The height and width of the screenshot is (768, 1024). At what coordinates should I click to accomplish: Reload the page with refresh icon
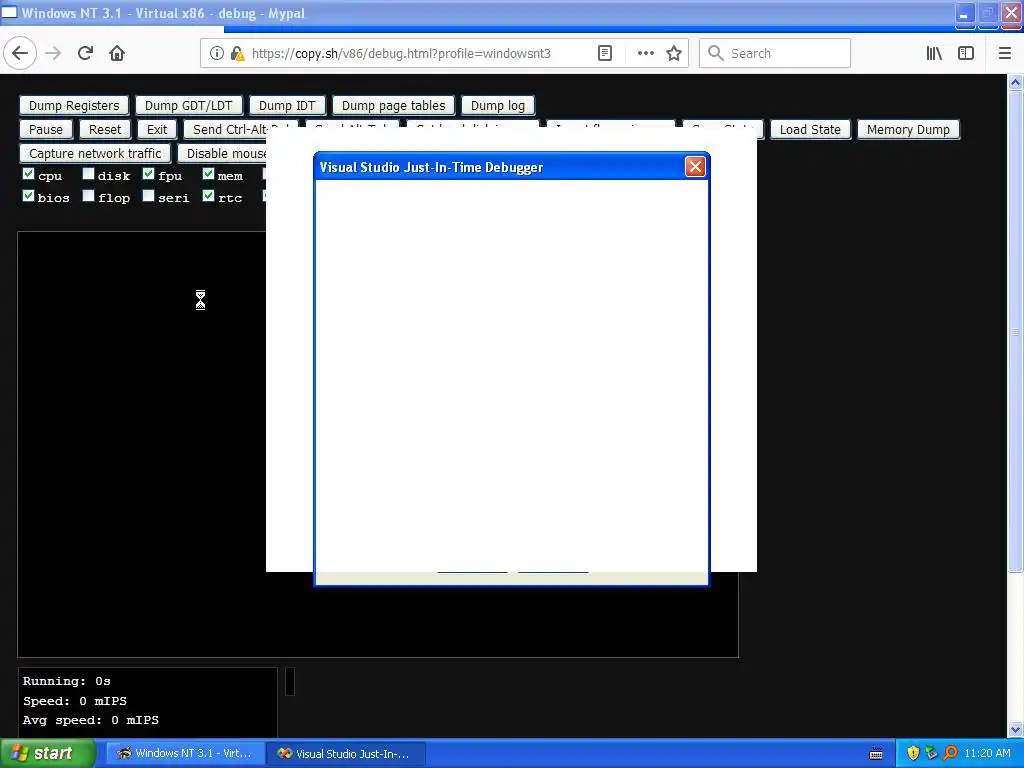click(x=86, y=54)
